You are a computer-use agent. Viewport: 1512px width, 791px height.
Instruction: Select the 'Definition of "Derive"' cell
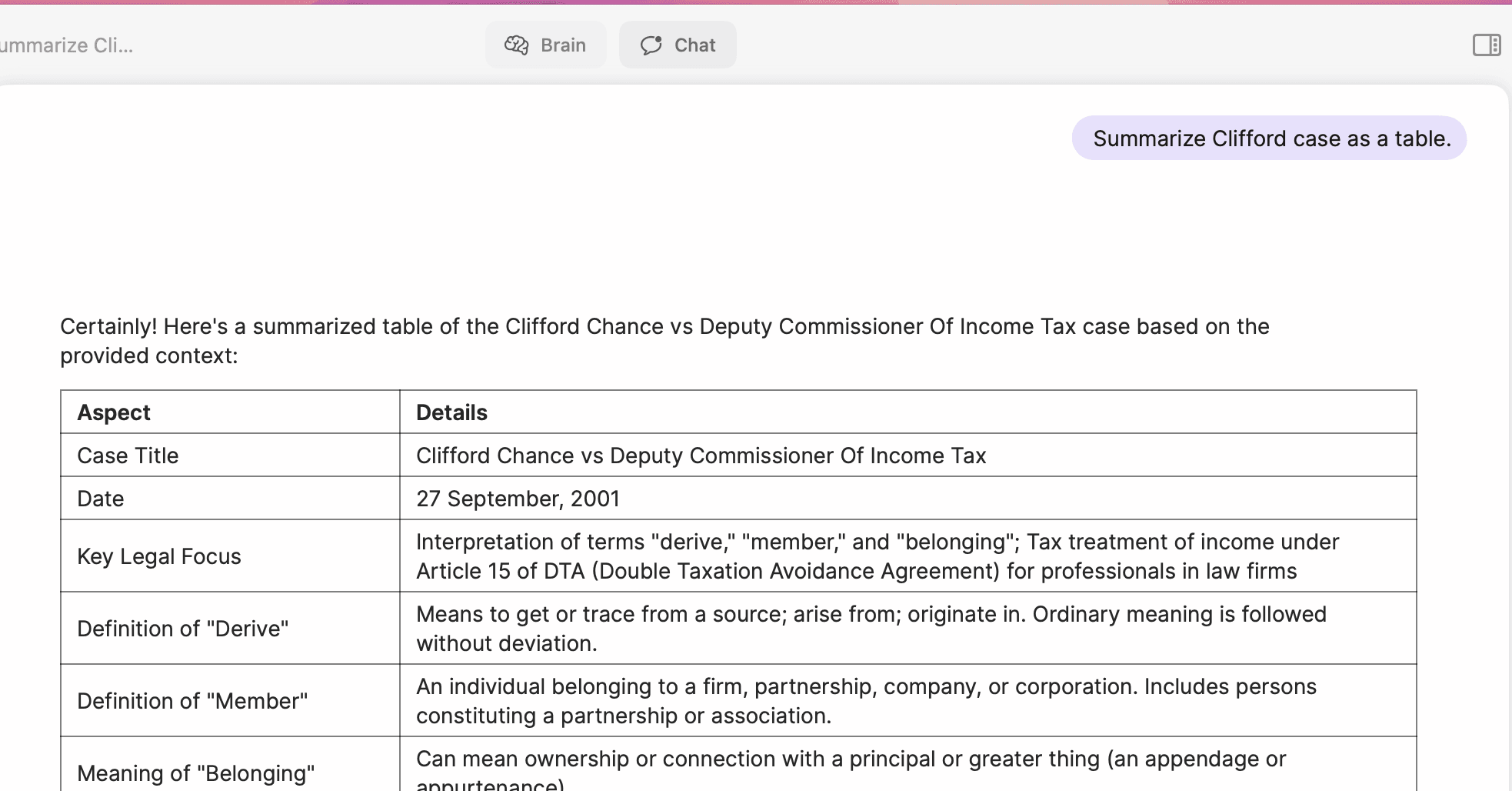click(183, 629)
